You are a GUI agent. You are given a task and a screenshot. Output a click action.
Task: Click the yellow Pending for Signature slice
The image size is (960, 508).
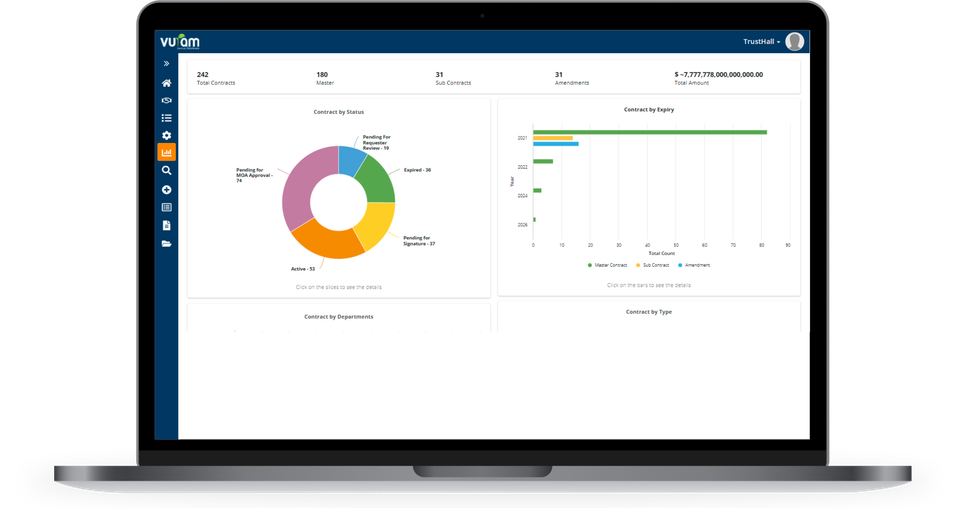pos(375,224)
